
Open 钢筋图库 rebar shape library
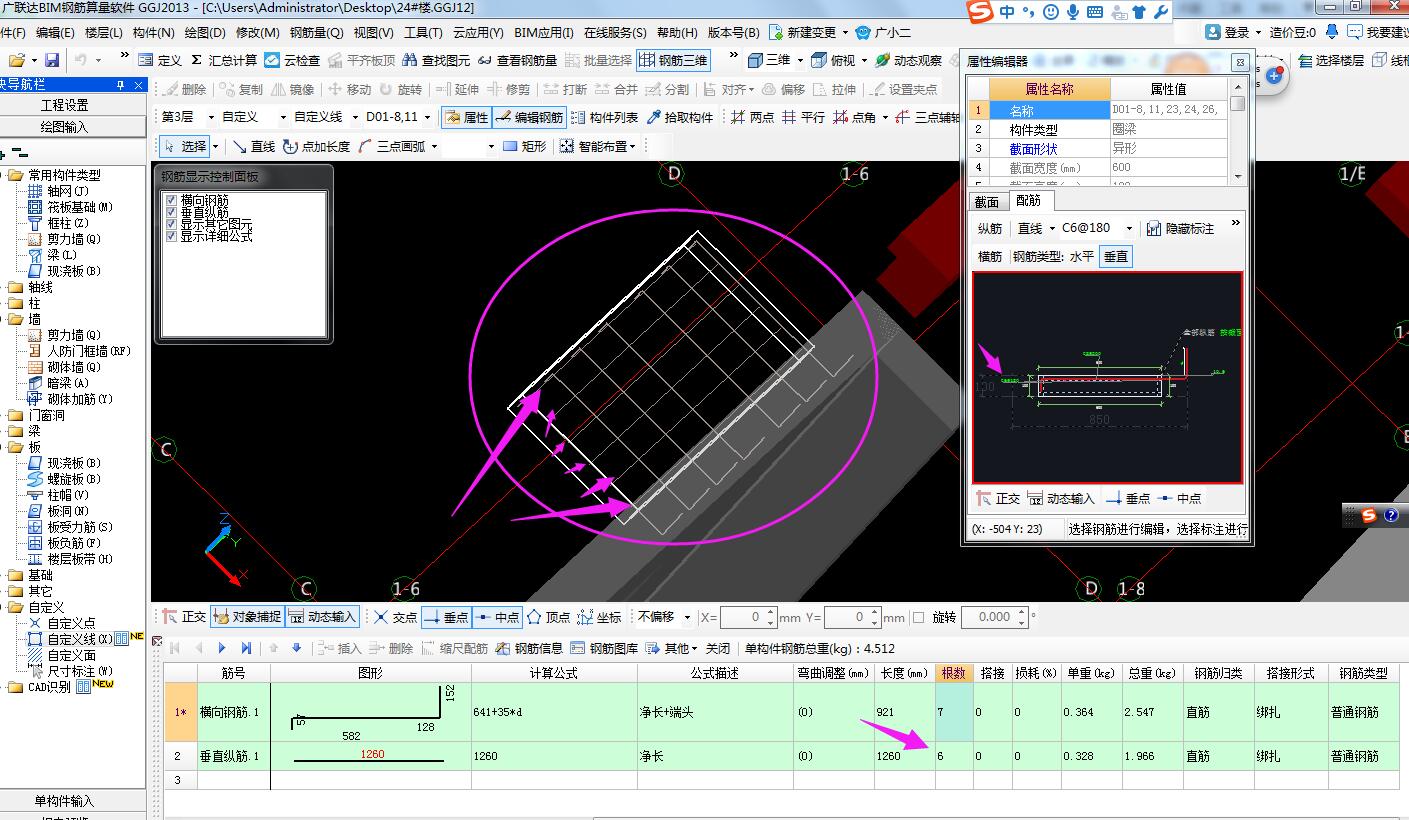point(604,648)
